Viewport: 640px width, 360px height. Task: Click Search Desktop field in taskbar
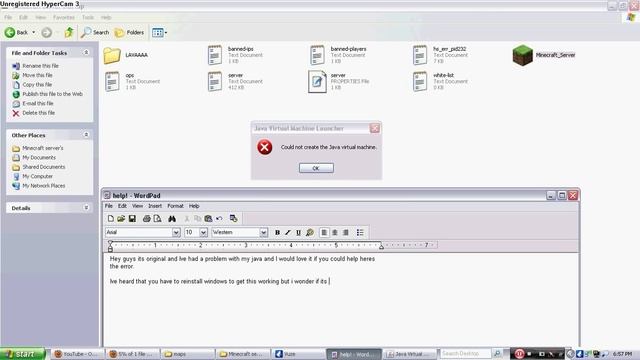tap(465, 353)
